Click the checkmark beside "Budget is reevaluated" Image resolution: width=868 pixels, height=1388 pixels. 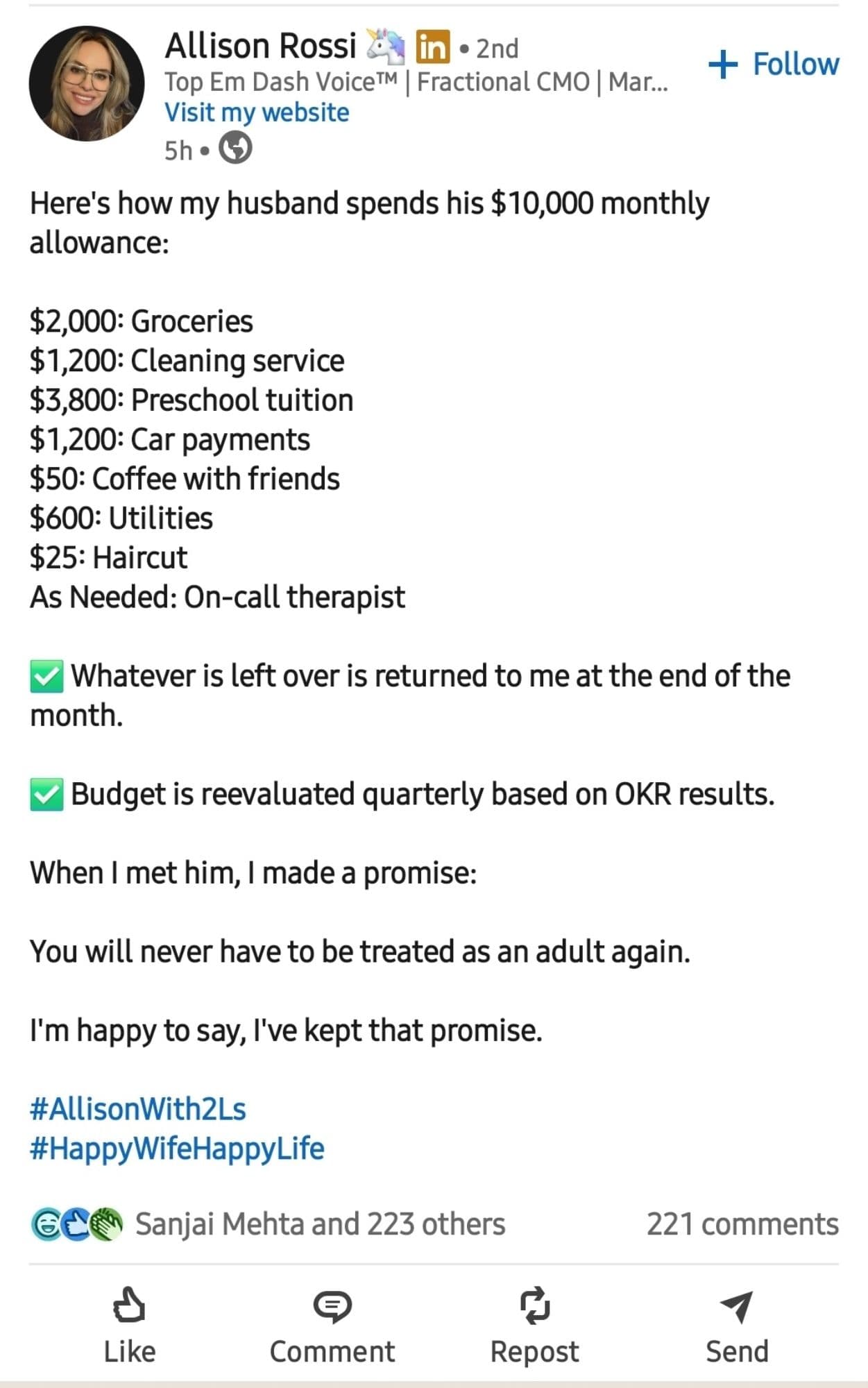pos(46,795)
